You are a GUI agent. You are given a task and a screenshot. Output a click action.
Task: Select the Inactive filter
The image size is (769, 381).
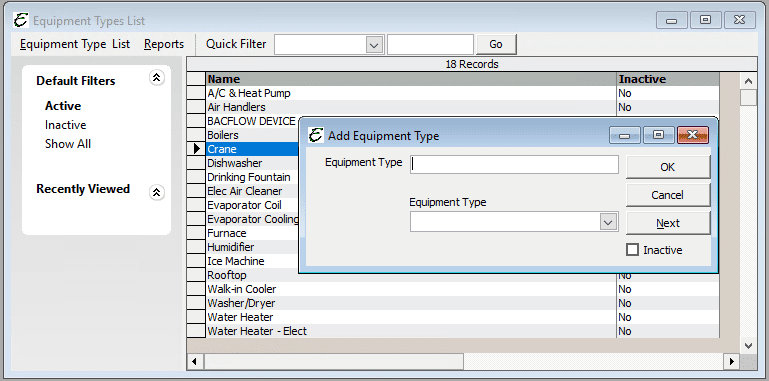pos(66,125)
